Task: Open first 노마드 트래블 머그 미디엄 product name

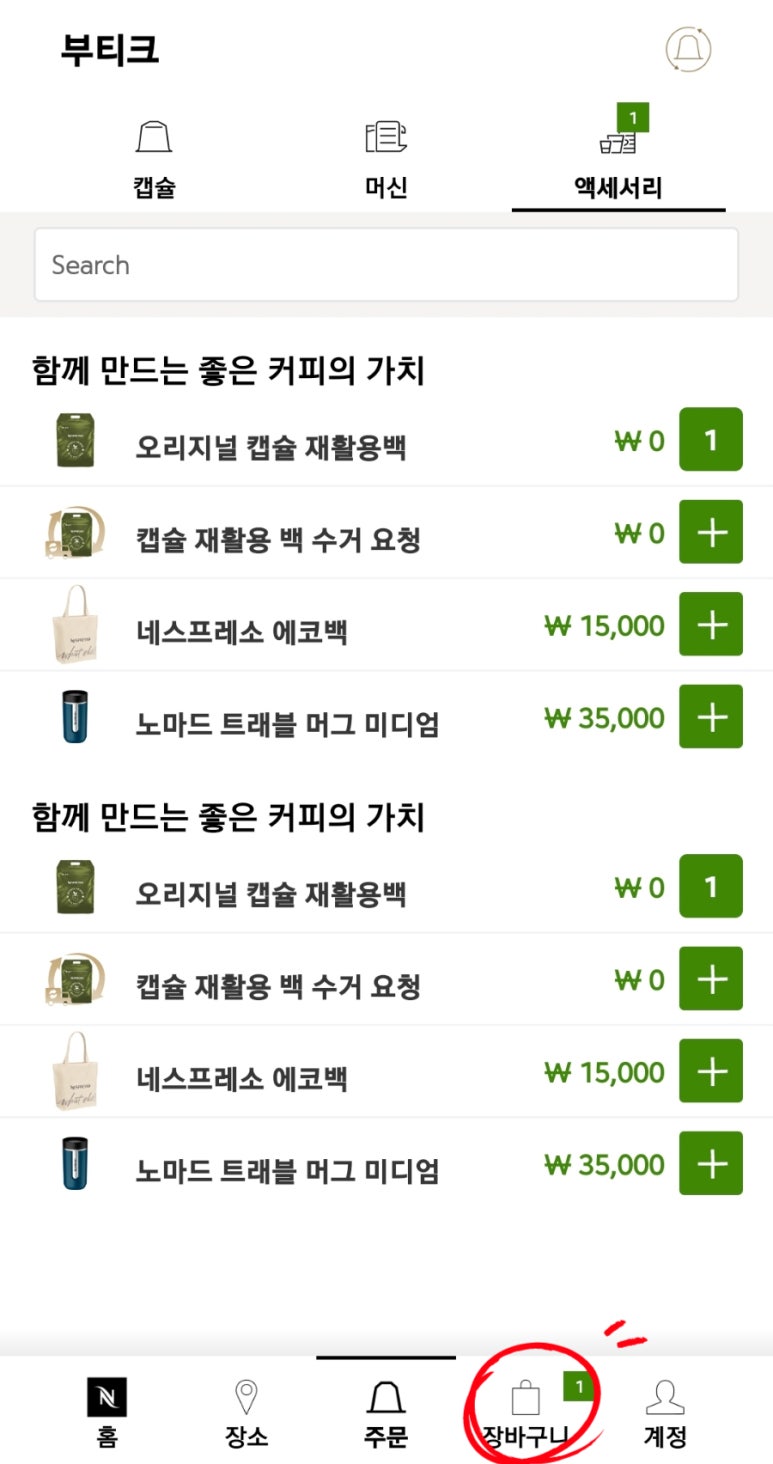Action: pyautogui.click(x=287, y=723)
